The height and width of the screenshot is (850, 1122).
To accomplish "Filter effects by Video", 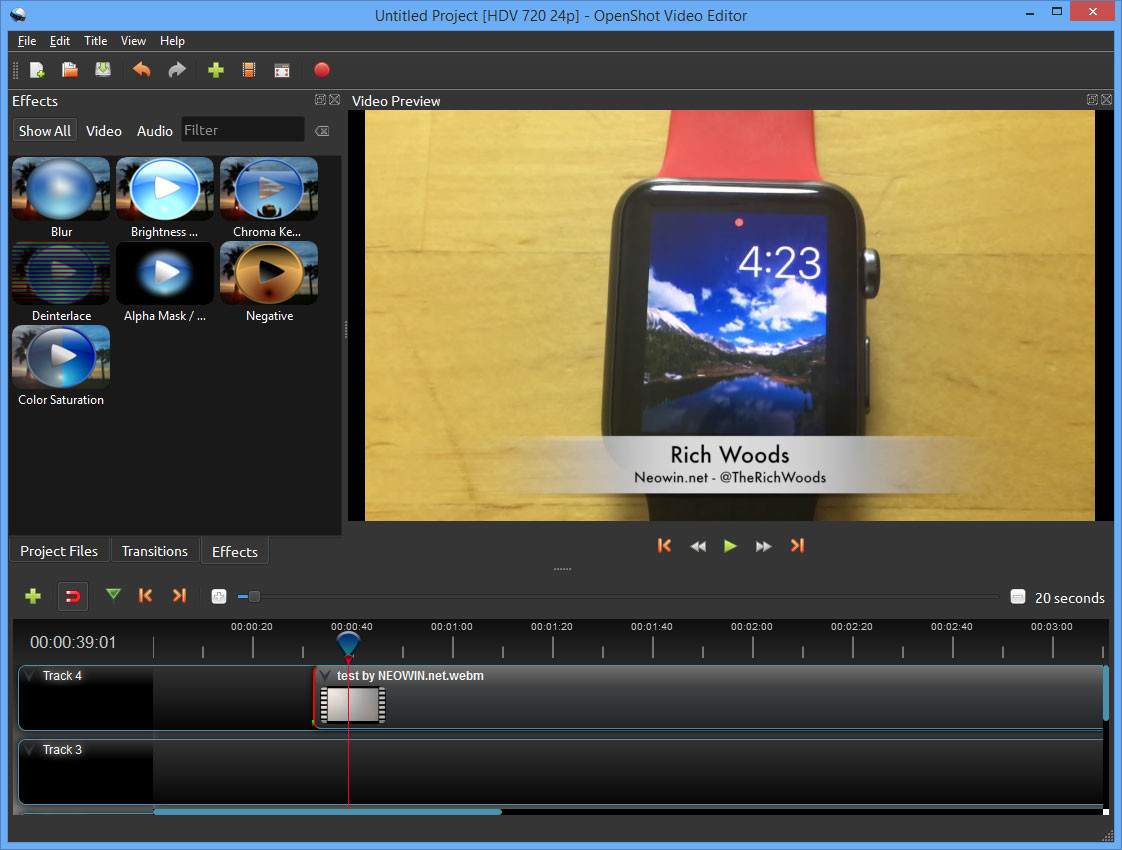I will (x=104, y=131).
